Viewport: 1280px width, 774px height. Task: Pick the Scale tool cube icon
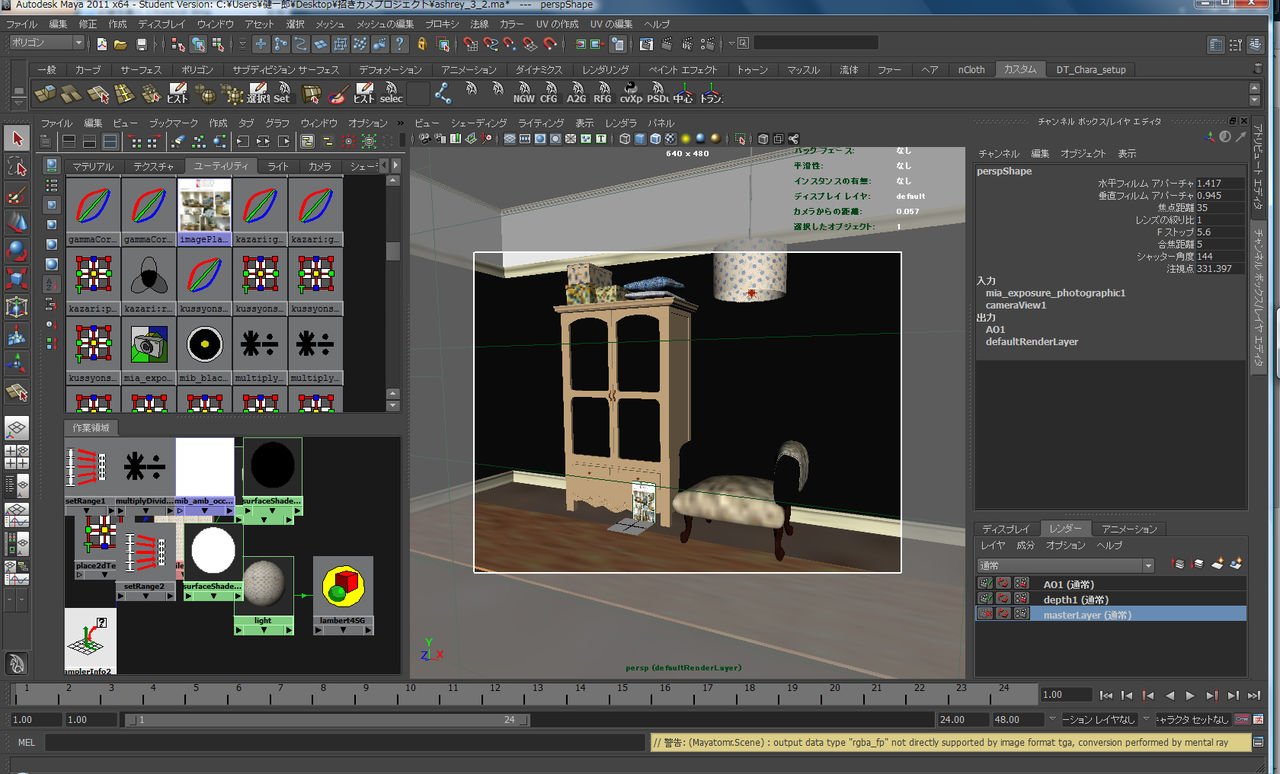pos(16,278)
